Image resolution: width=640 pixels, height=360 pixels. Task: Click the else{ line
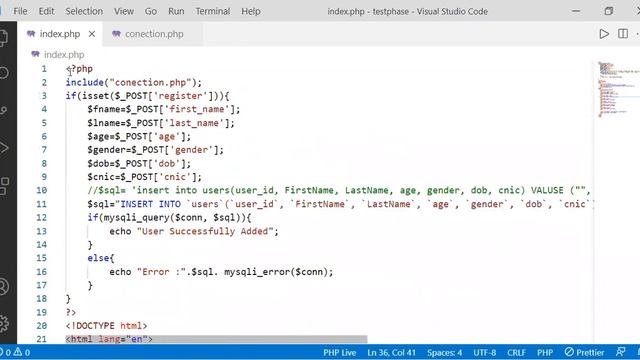click(x=101, y=258)
